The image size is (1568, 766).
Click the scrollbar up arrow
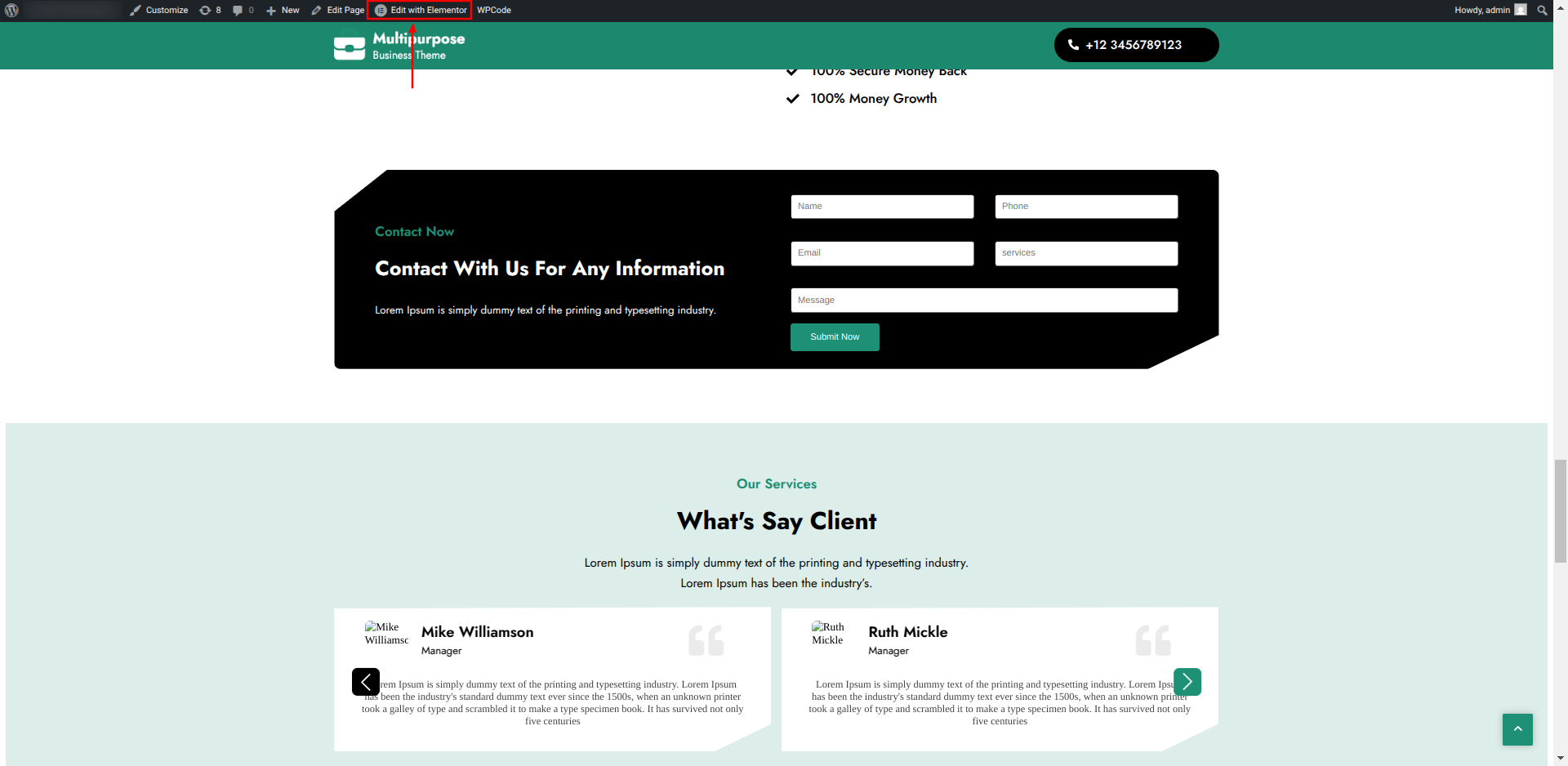click(x=1561, y=7)
